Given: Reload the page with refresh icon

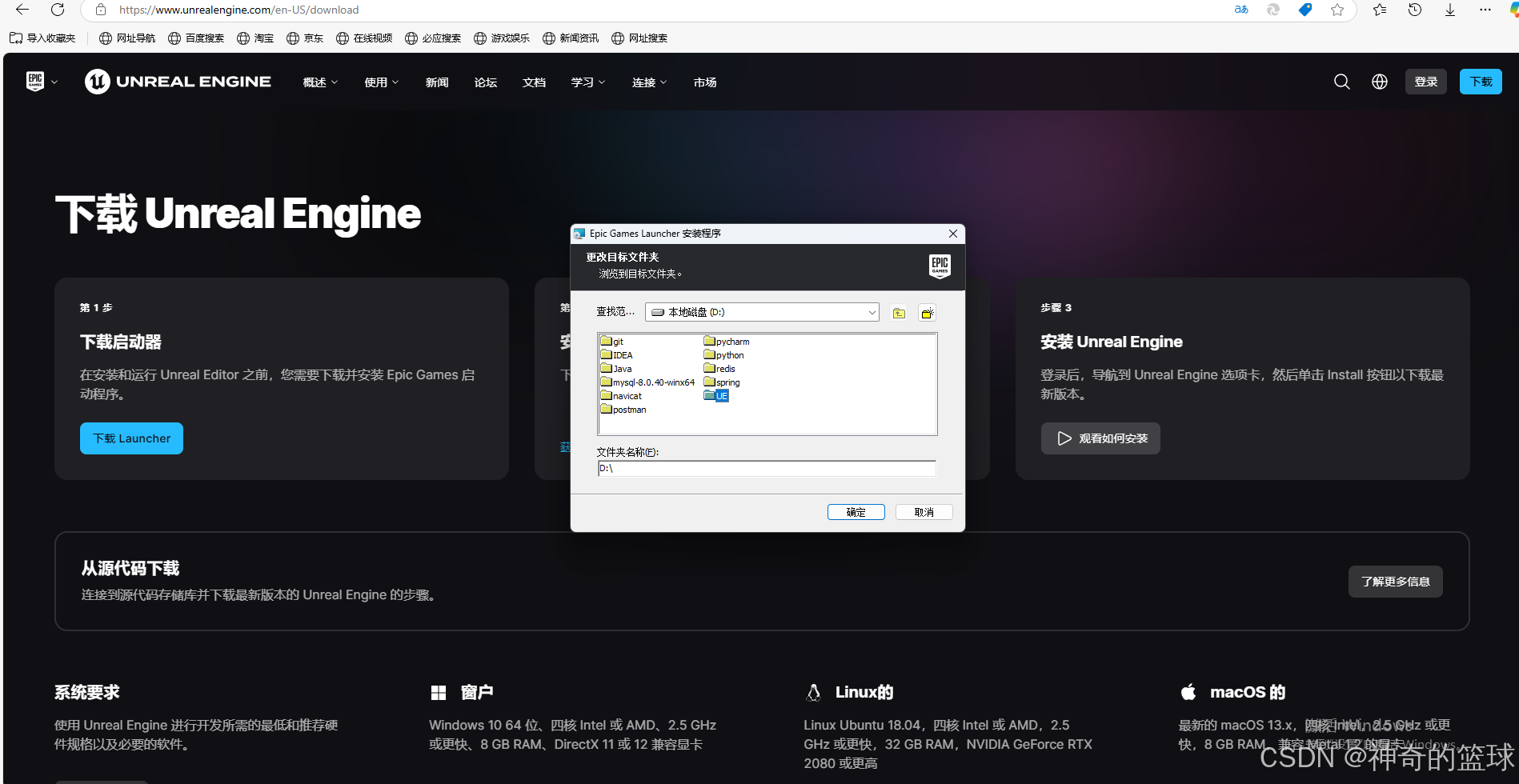Looking at the screenshot, I should coord(58,10).
